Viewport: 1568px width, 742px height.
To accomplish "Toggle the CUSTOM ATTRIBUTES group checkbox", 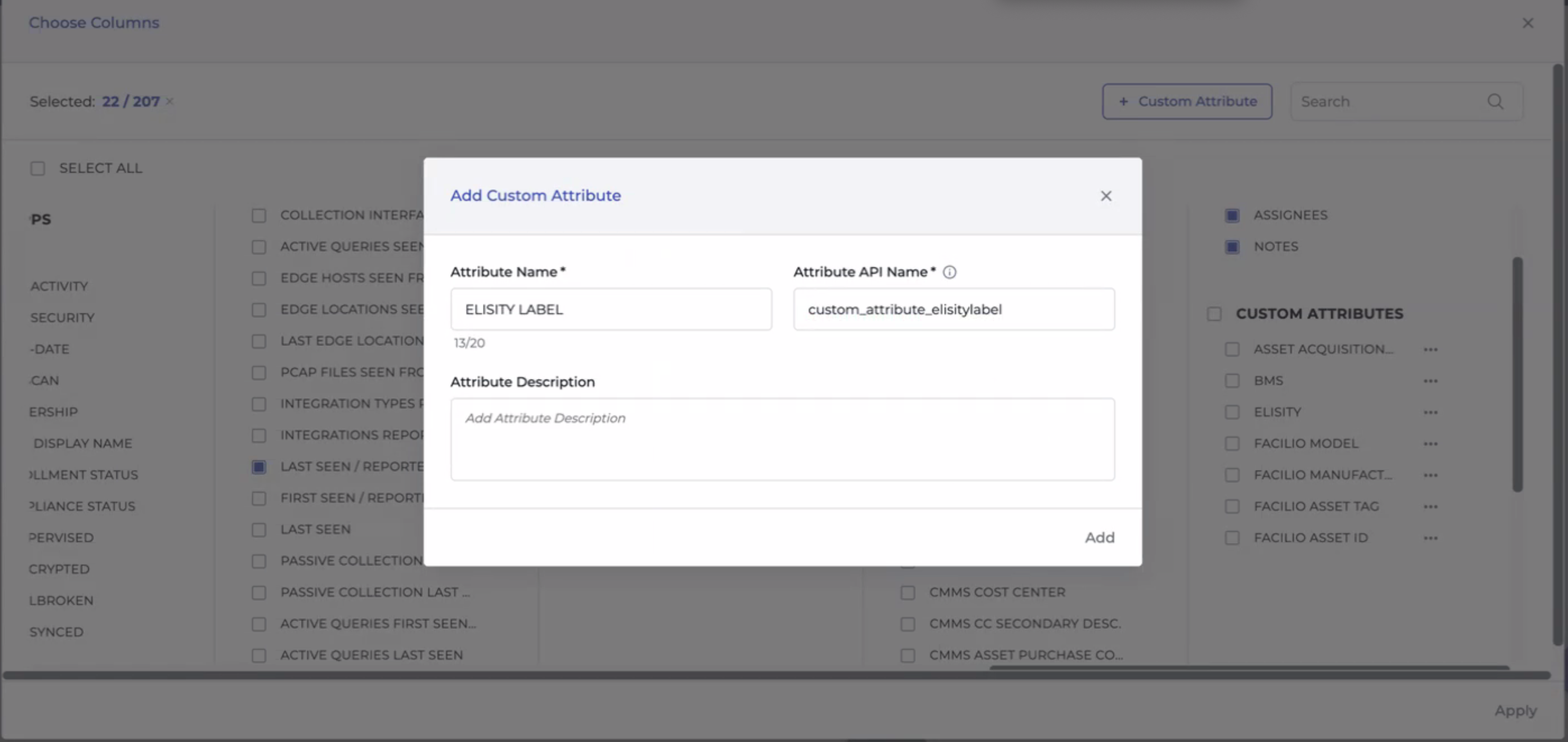I will tap(1214, 313).
